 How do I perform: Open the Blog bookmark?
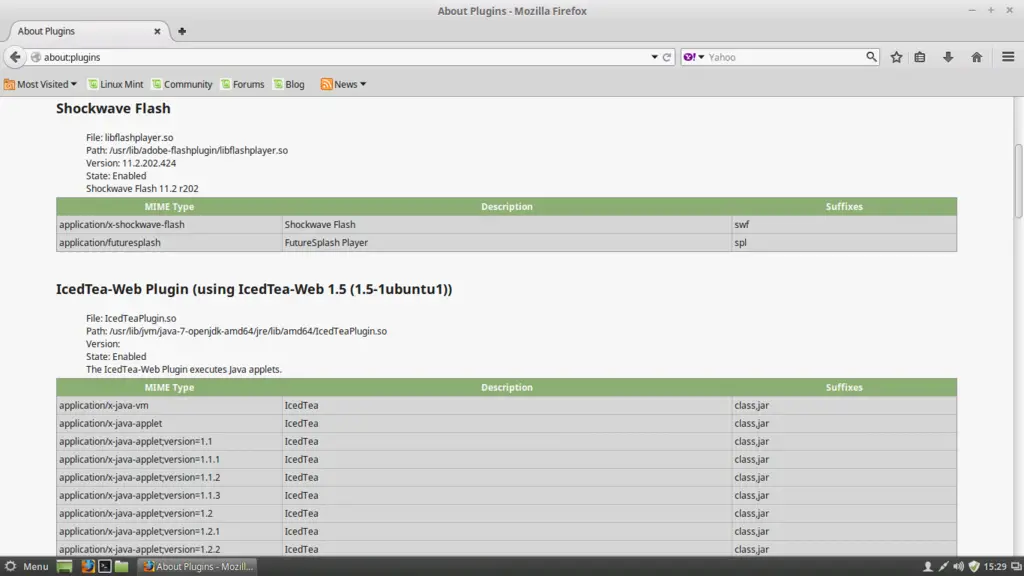289,84
